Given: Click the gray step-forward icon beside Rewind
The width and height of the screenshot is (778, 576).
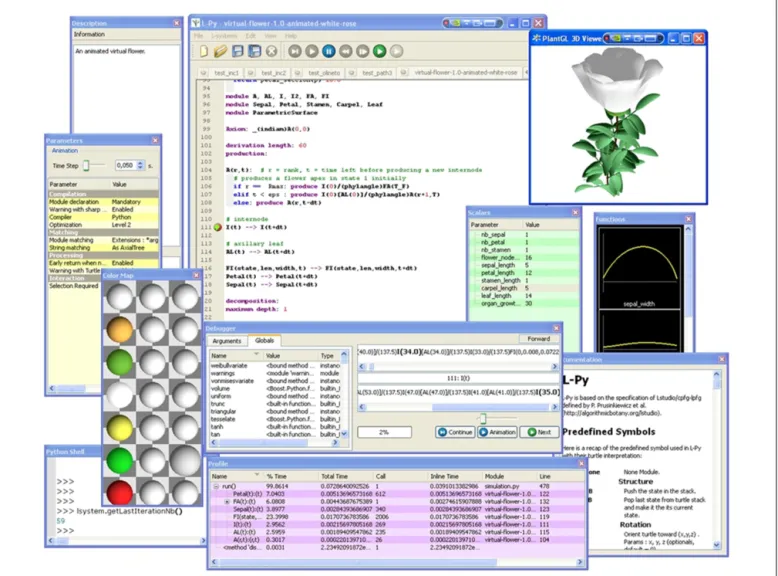Looking at the screenshot, I should (x=363, y=51).
